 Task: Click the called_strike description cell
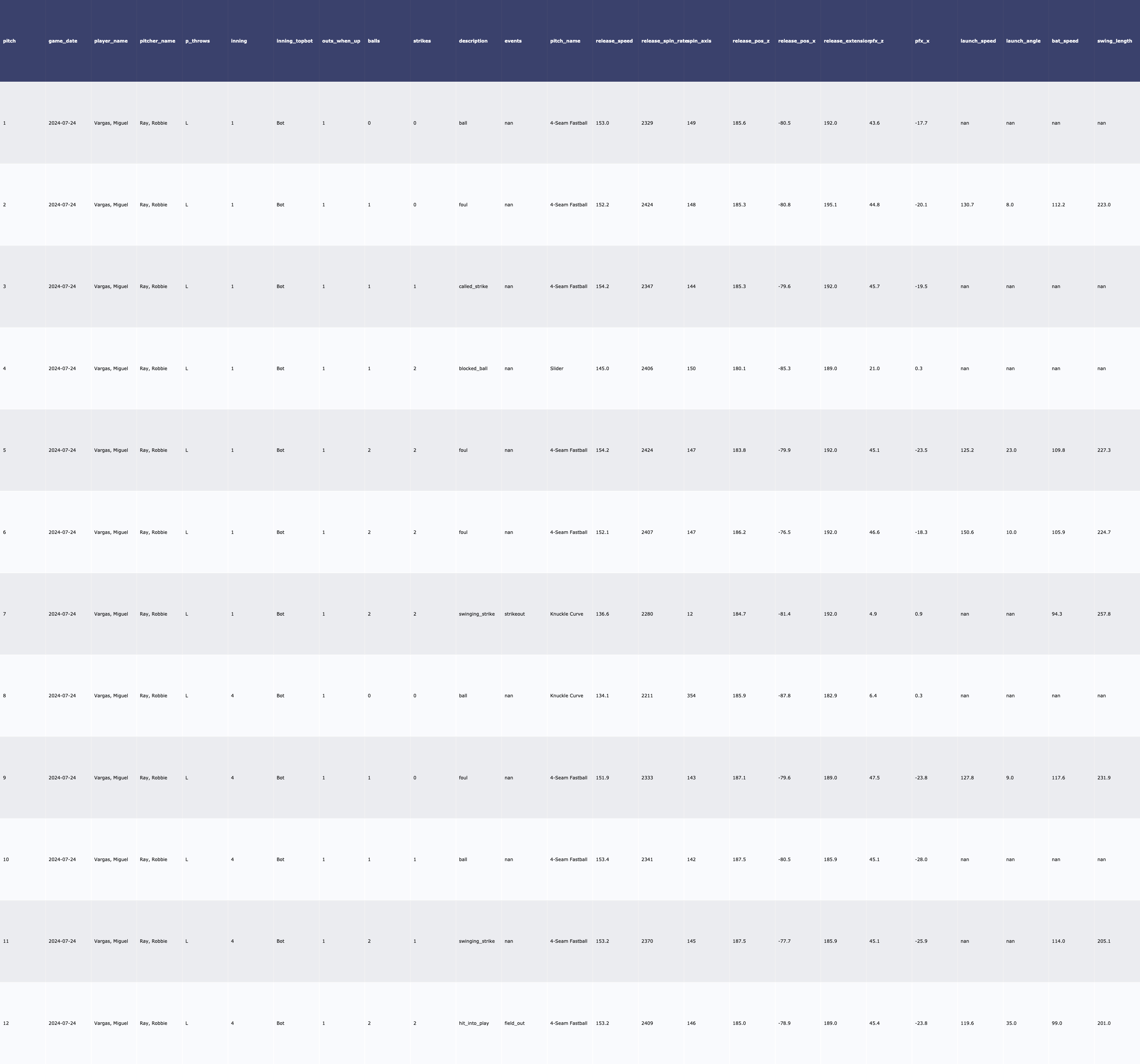click(473, 287)
